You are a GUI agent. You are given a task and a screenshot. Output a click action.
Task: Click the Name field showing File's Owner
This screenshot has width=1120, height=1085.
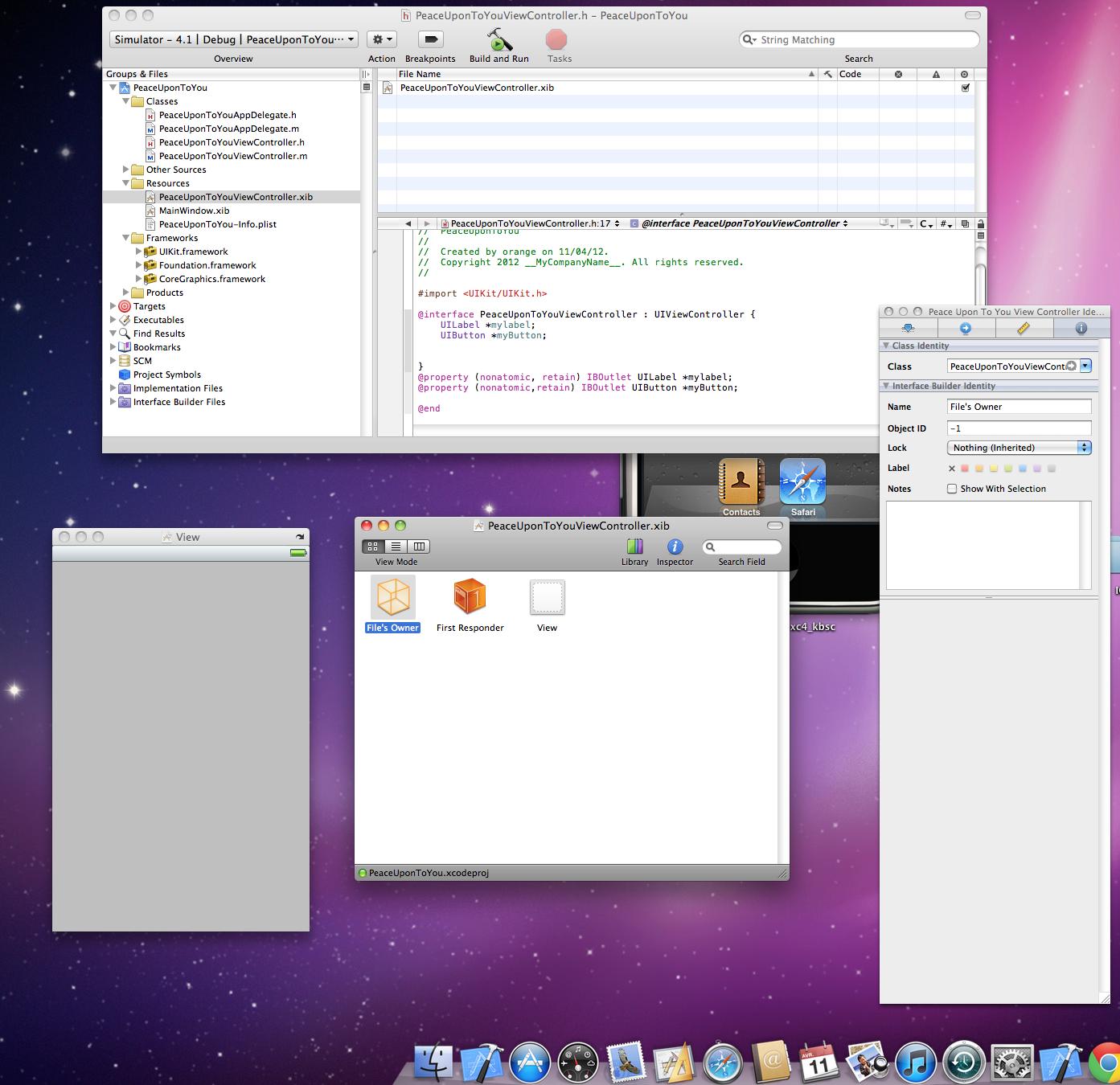[1019, 407]
